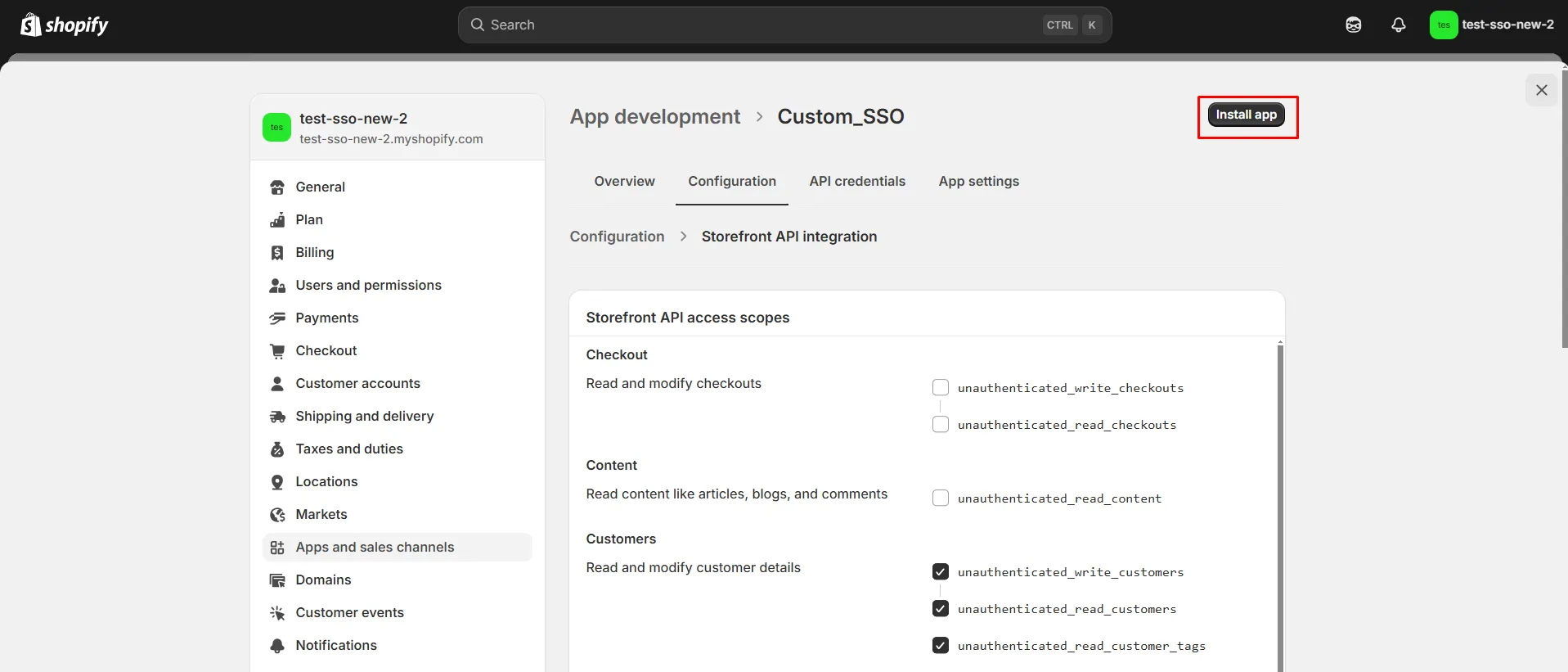Click the Taxes and duties icon
The width and height of the screenshot is (1568, 672).
pyautogui.click(x=277, y=449)
